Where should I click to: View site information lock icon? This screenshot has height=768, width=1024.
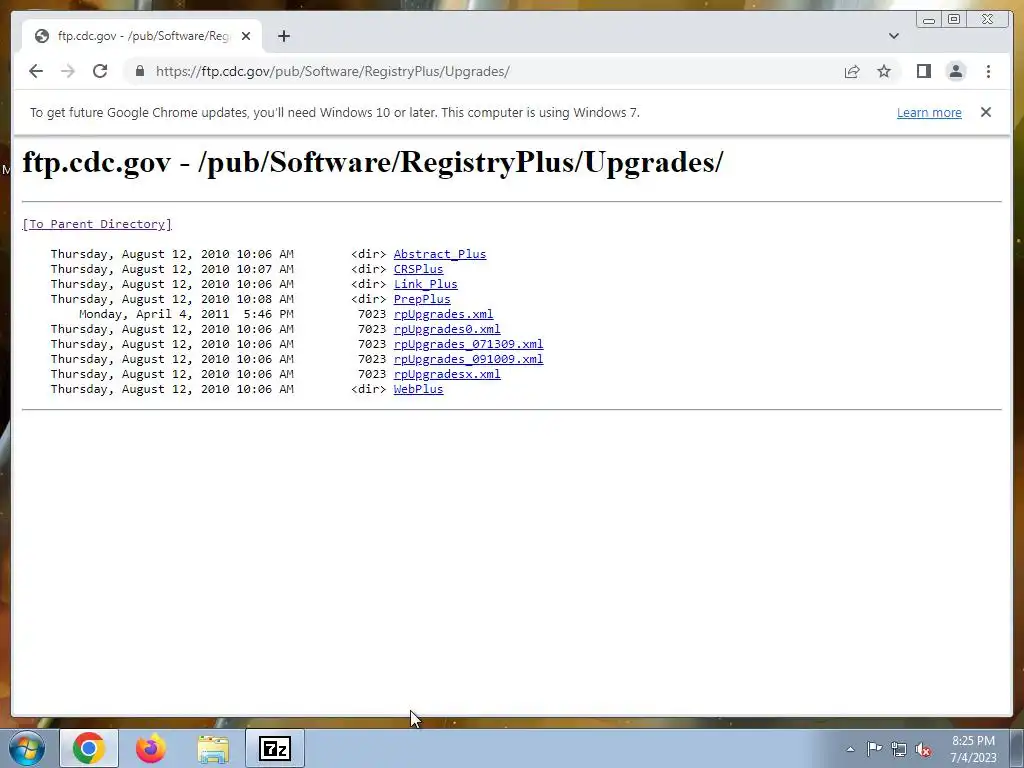[139, 71]
